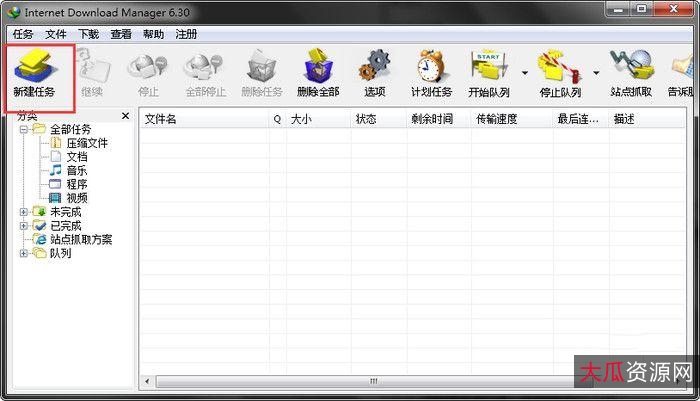Screen dimensions: 700x401
Task: Expand the 已完成 tree node
Action: click(x=24, y=226)
